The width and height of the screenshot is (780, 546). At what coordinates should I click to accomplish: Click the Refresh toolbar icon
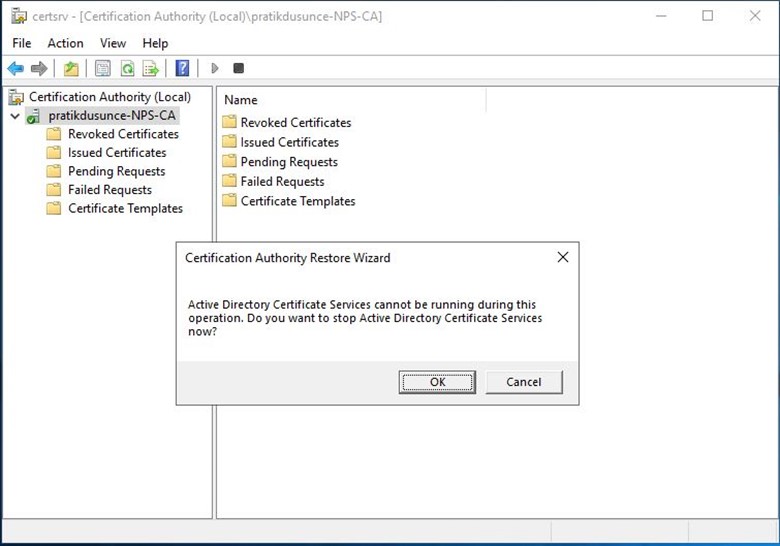[127, 68]
